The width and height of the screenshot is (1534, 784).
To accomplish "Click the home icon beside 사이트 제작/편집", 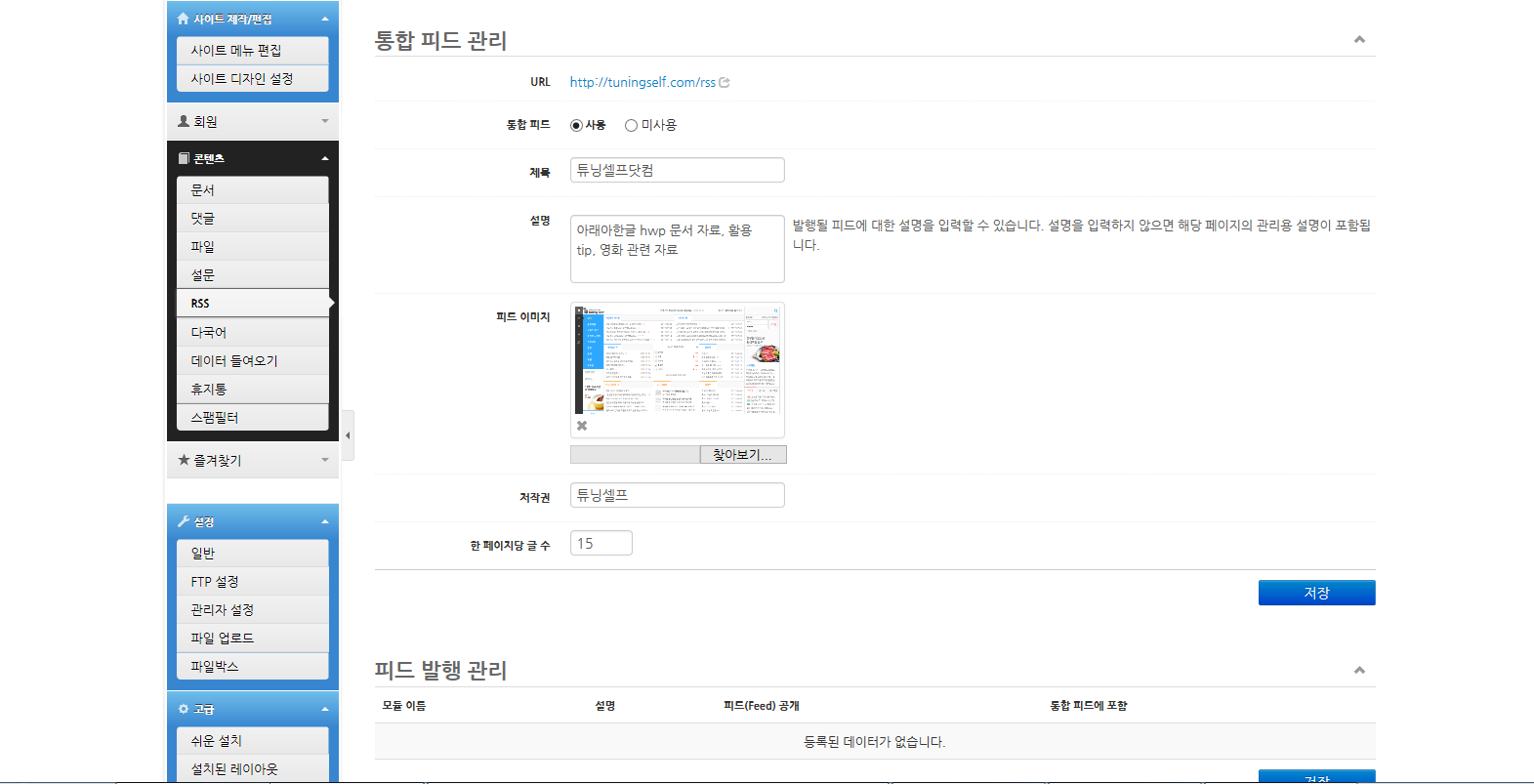I will (x=183, y=19).
